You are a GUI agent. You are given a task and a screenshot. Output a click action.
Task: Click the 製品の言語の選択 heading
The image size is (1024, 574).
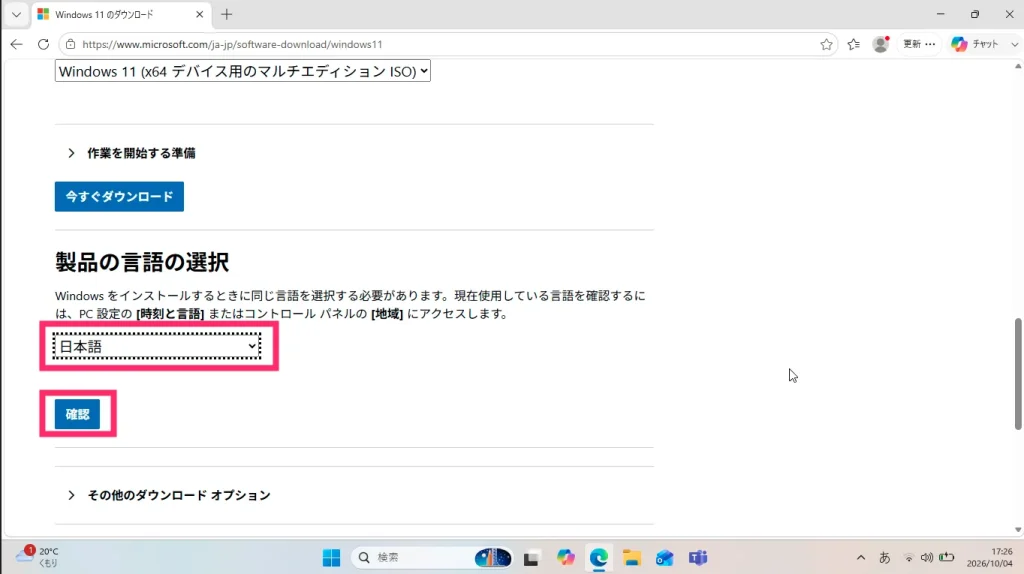(142, 262)
